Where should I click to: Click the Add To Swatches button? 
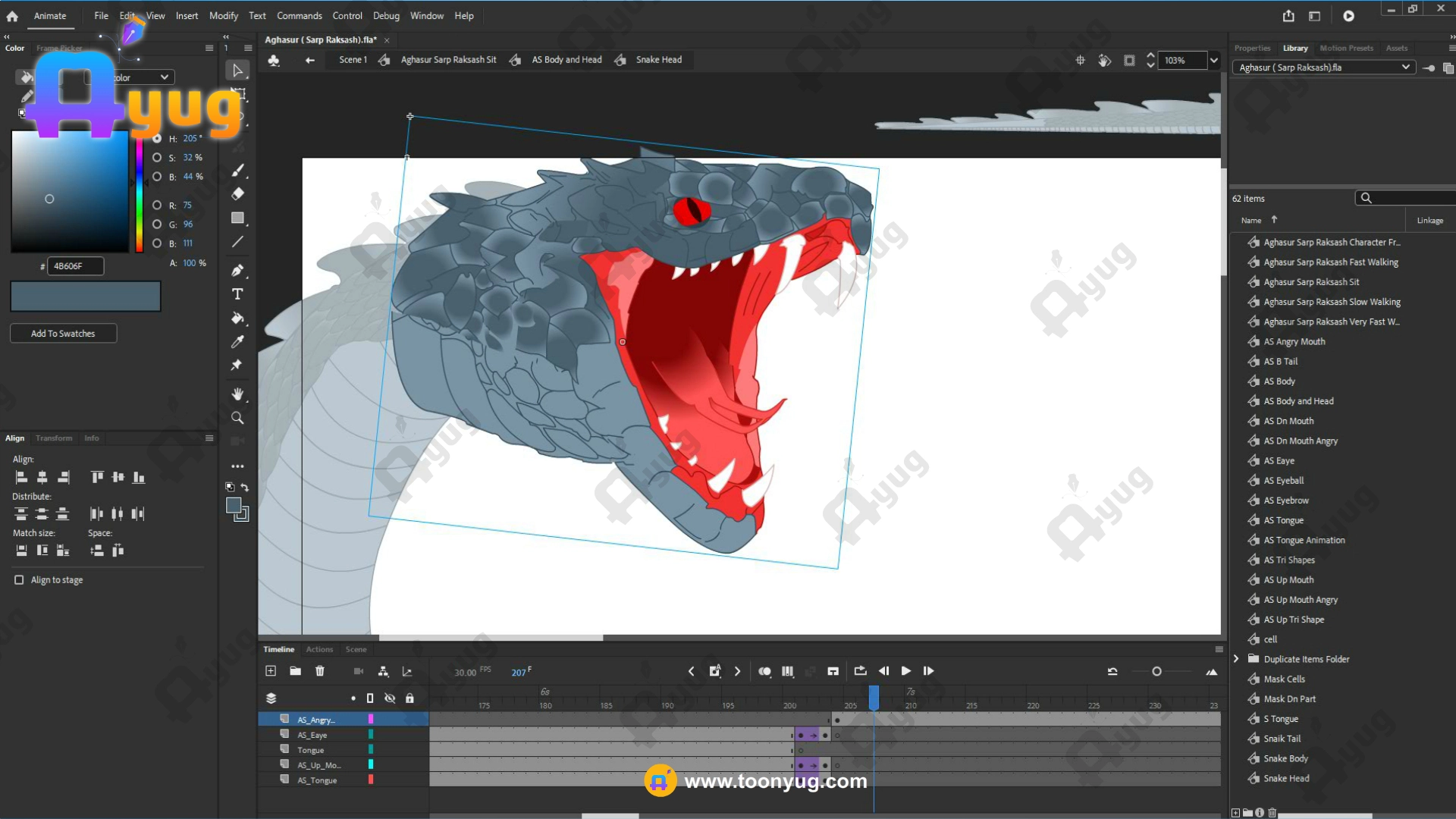[63, 334]
